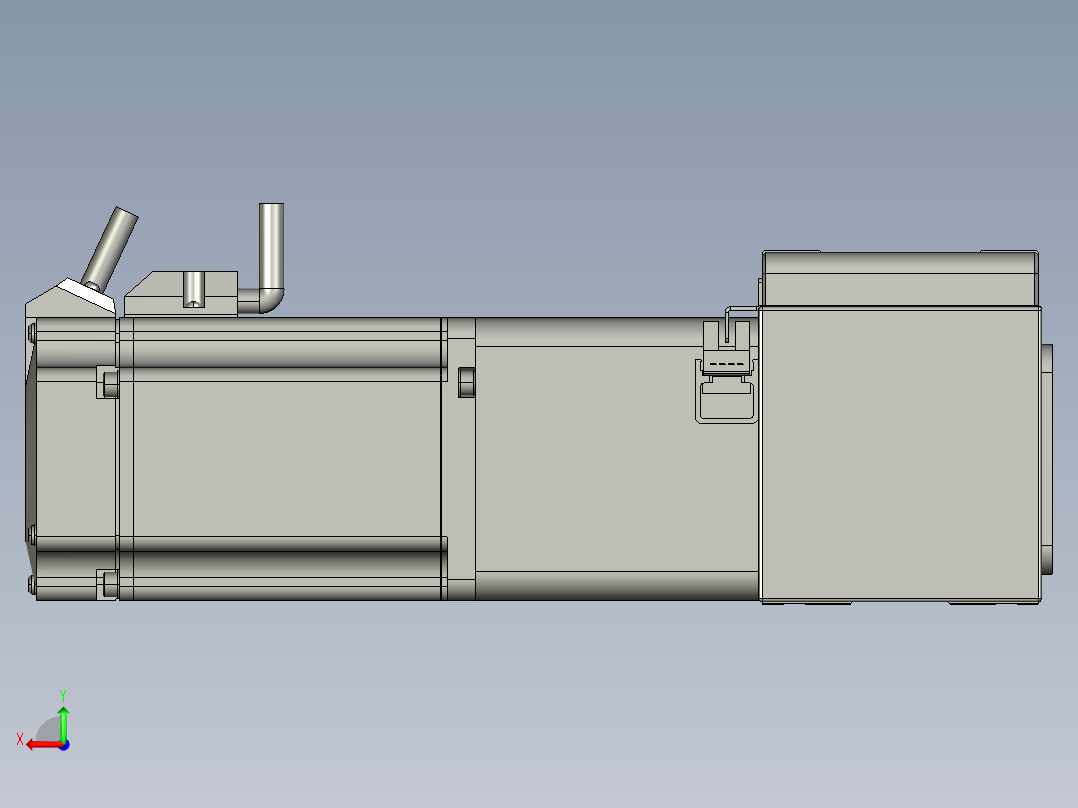The image size is (1078, 808).
Task: Select the blue origin point of the triad
Action: [64, 745]
